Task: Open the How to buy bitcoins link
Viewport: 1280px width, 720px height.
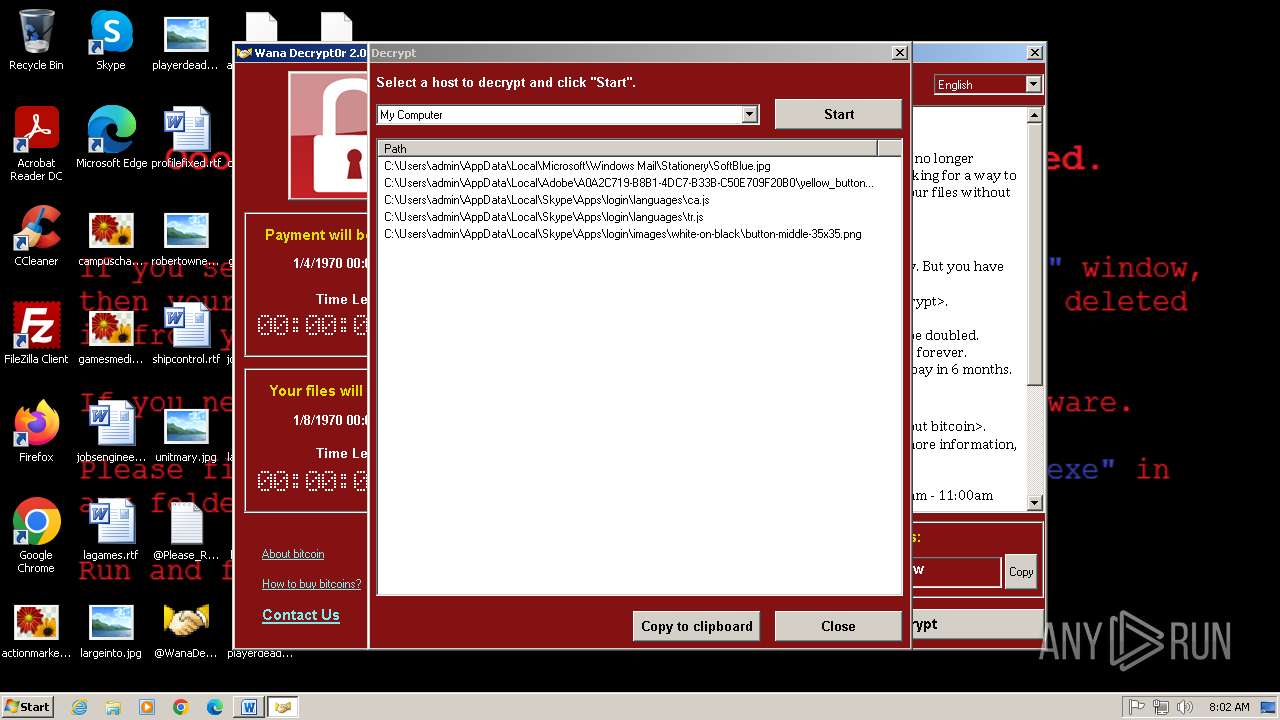Action: (312, 584)
